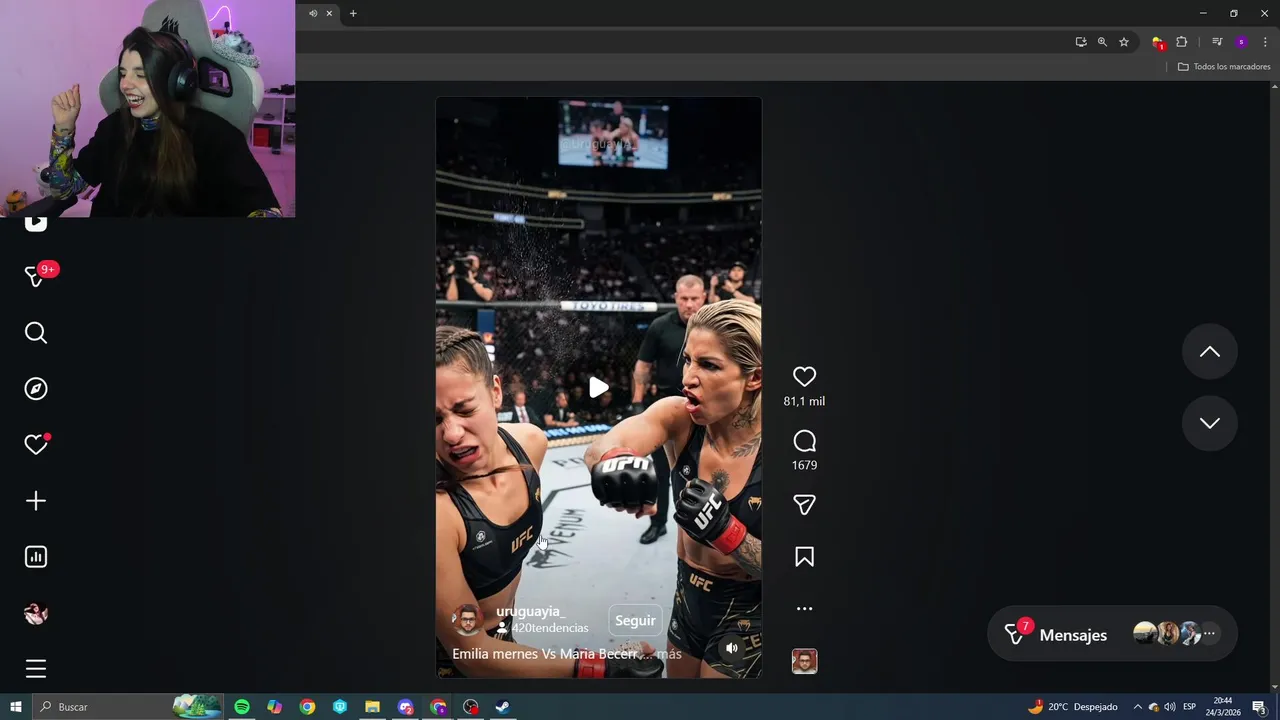Open the audio thumbnail below the reel actions
The width and height of the screenshot is (1280, 720).
(x=804, y=661)
